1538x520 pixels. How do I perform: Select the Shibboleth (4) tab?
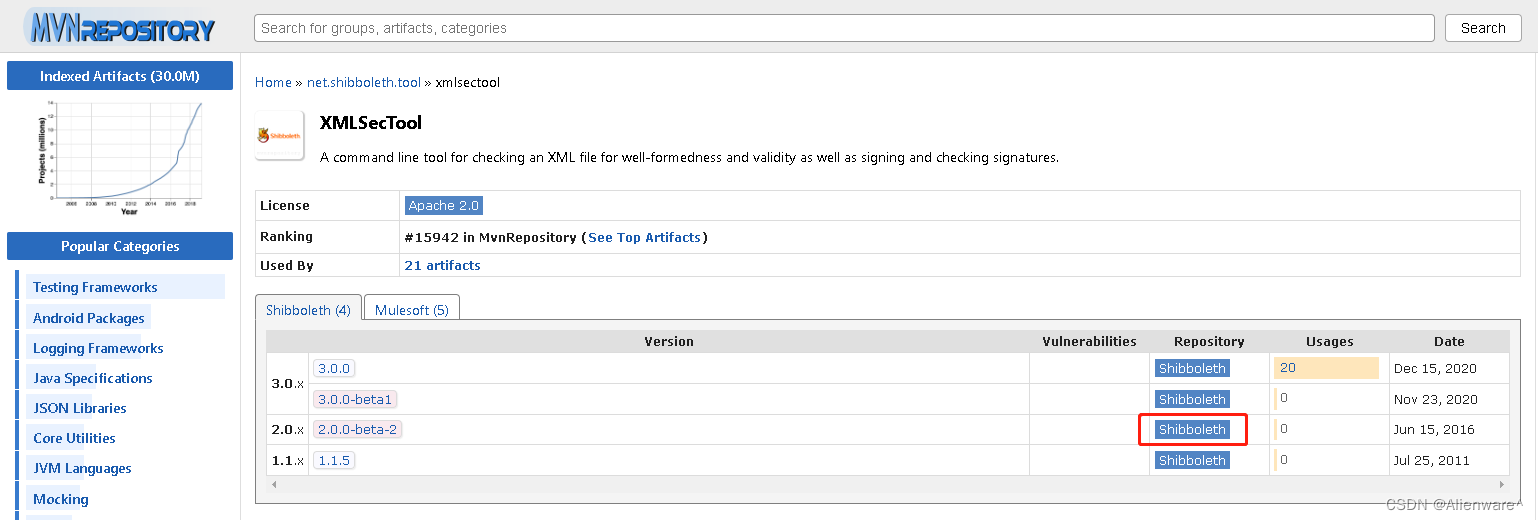point(308,310)
